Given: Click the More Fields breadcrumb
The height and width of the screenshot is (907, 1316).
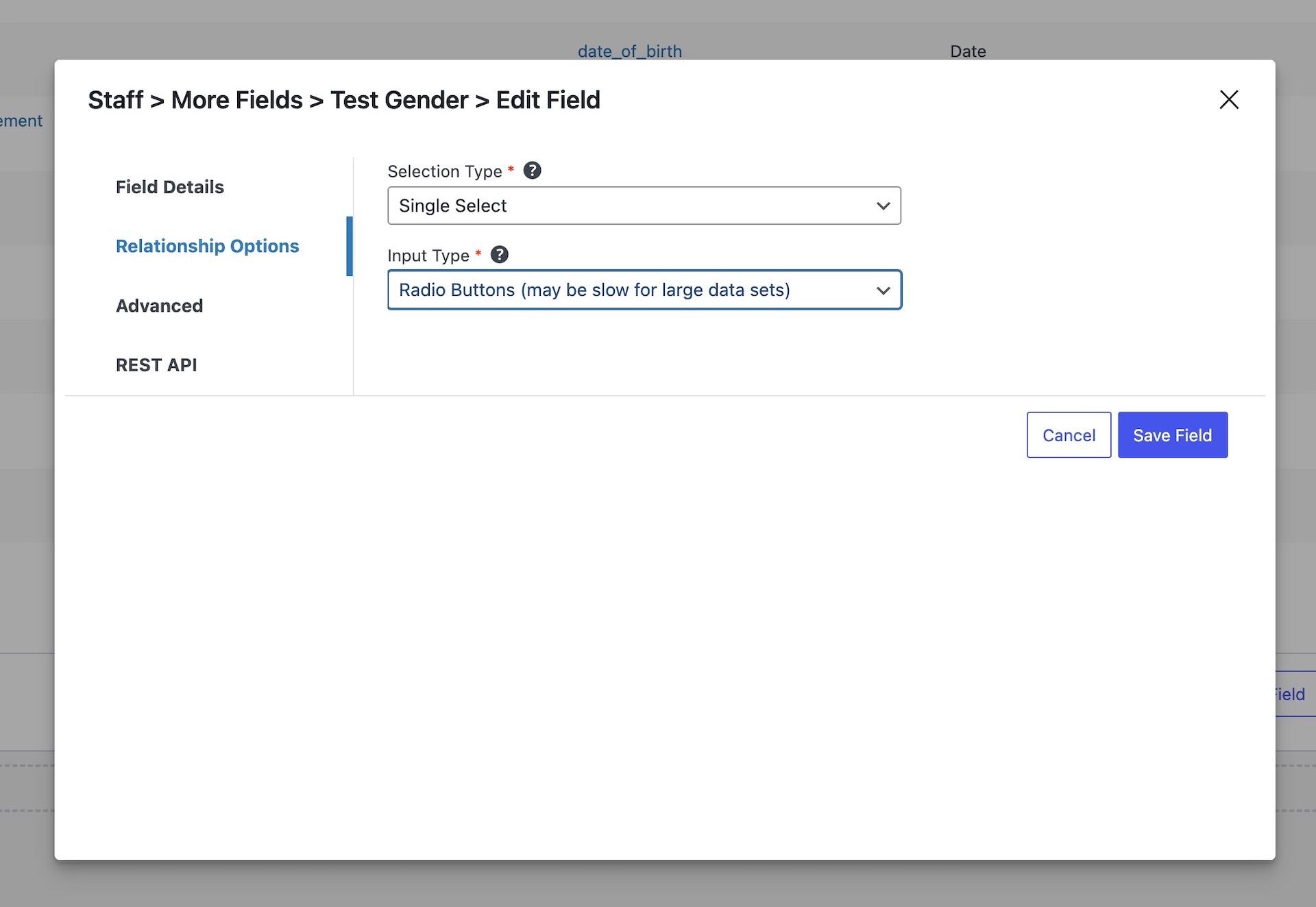Looking at the screenshot, I should click(x=236, y=100).
